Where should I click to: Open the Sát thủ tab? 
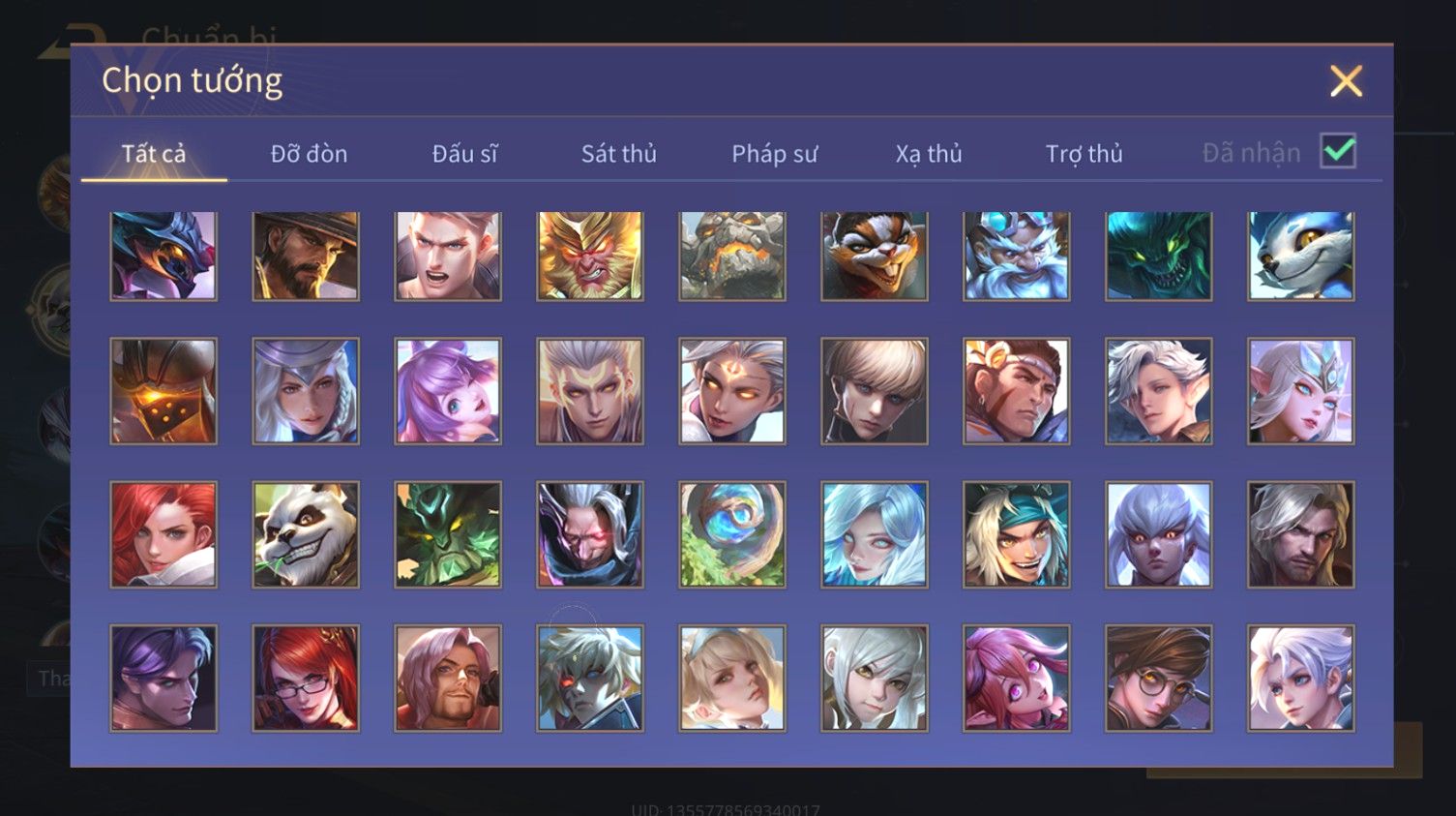pyautogui.click(x=619, y=153)
